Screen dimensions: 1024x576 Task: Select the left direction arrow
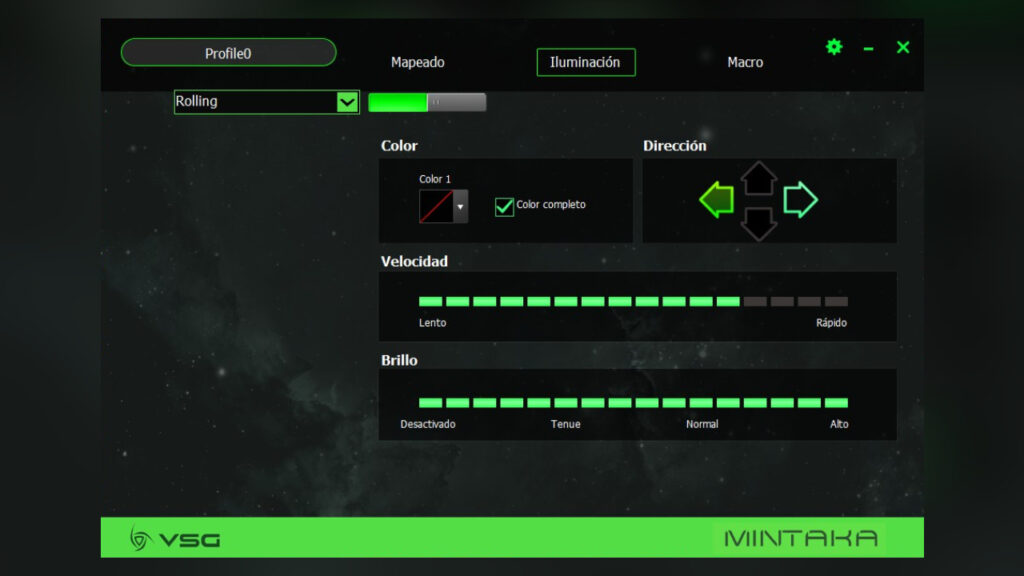coord(716,198)
